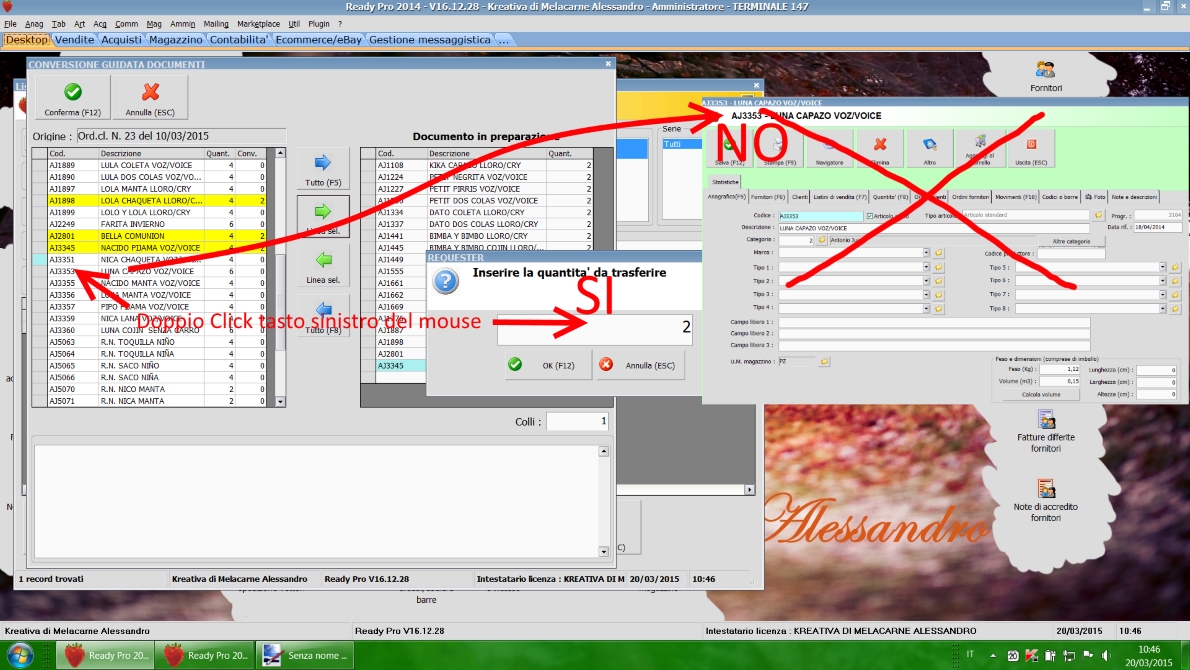This screenshot has width=1190, height=670.
Task: Open Fatture differite fornitori shortcut
Action: (1046, 431)
